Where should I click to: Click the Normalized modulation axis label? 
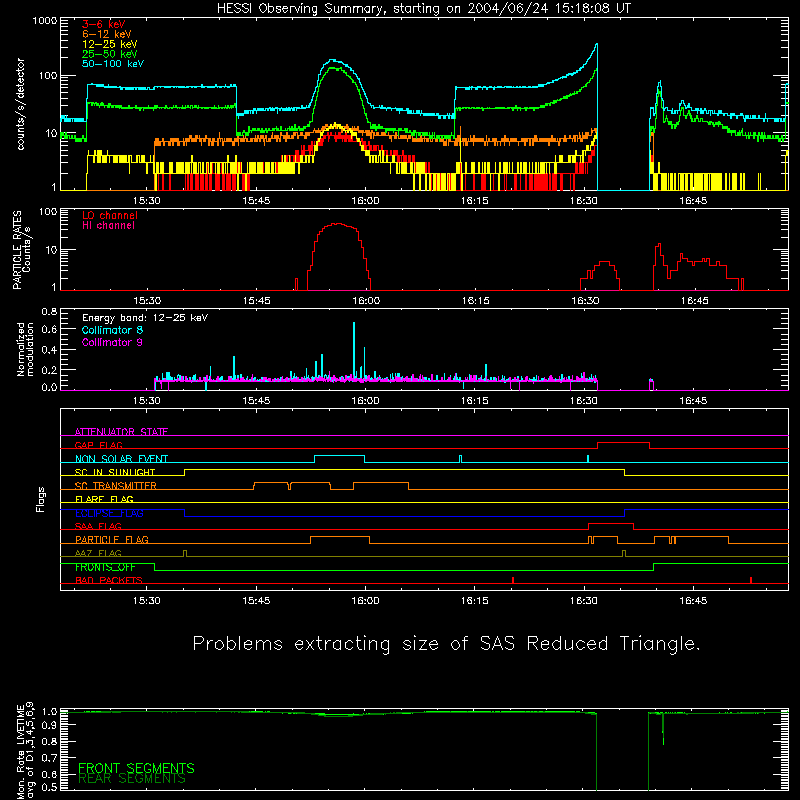(25, 349)
